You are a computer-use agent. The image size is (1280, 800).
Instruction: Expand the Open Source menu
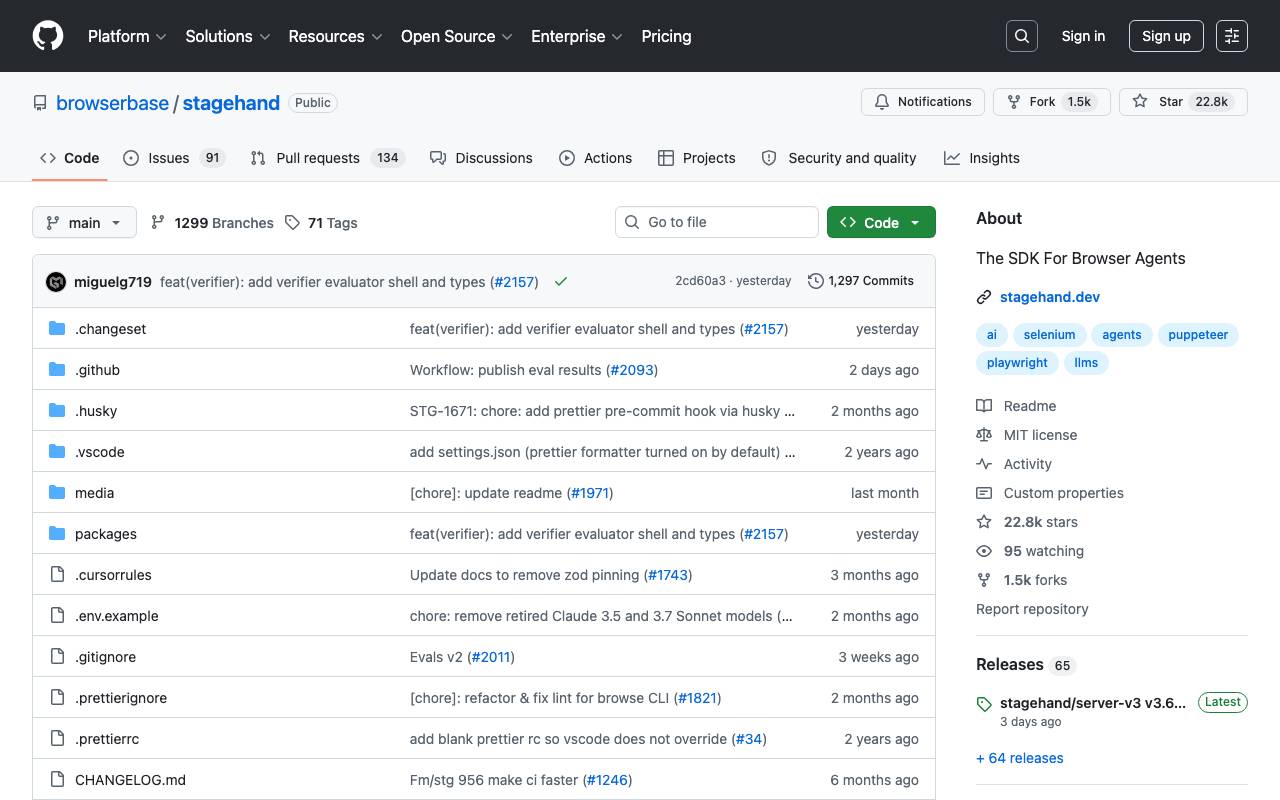[457, 36]
